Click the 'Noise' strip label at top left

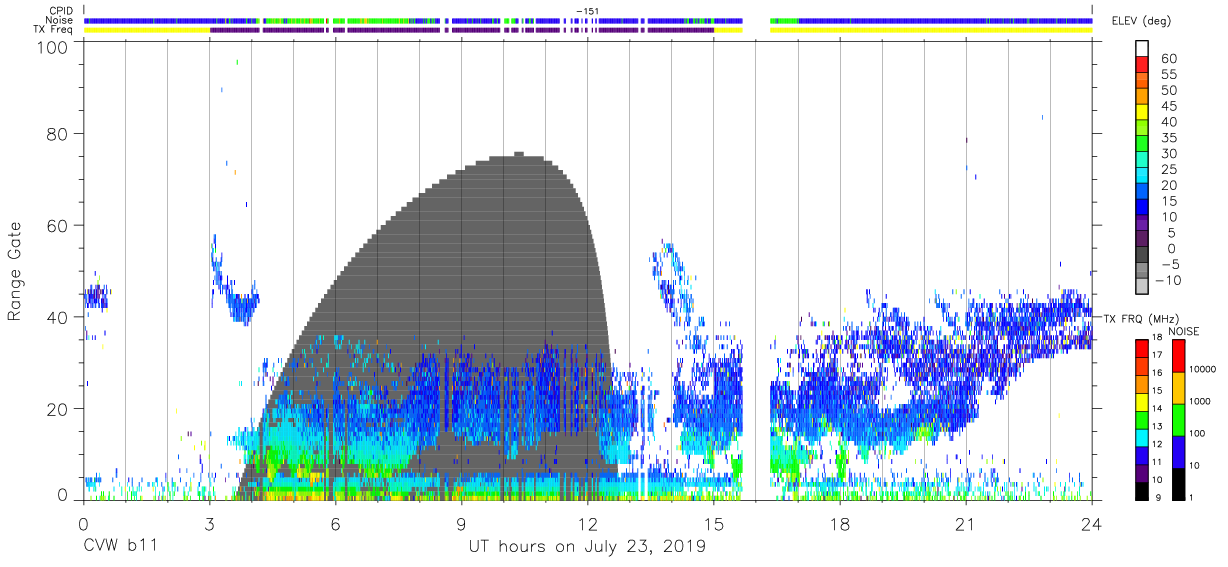tap(60, 20)
